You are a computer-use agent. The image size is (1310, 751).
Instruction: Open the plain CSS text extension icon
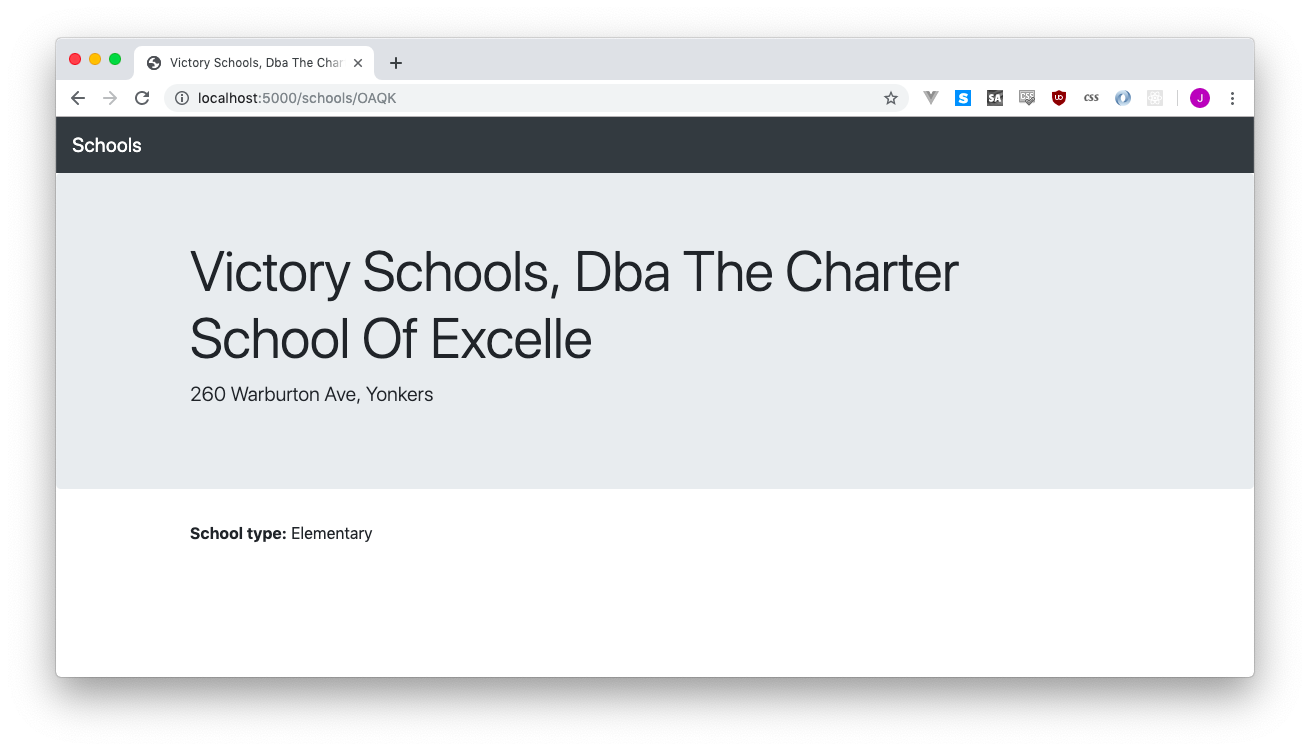point(1091,98)
